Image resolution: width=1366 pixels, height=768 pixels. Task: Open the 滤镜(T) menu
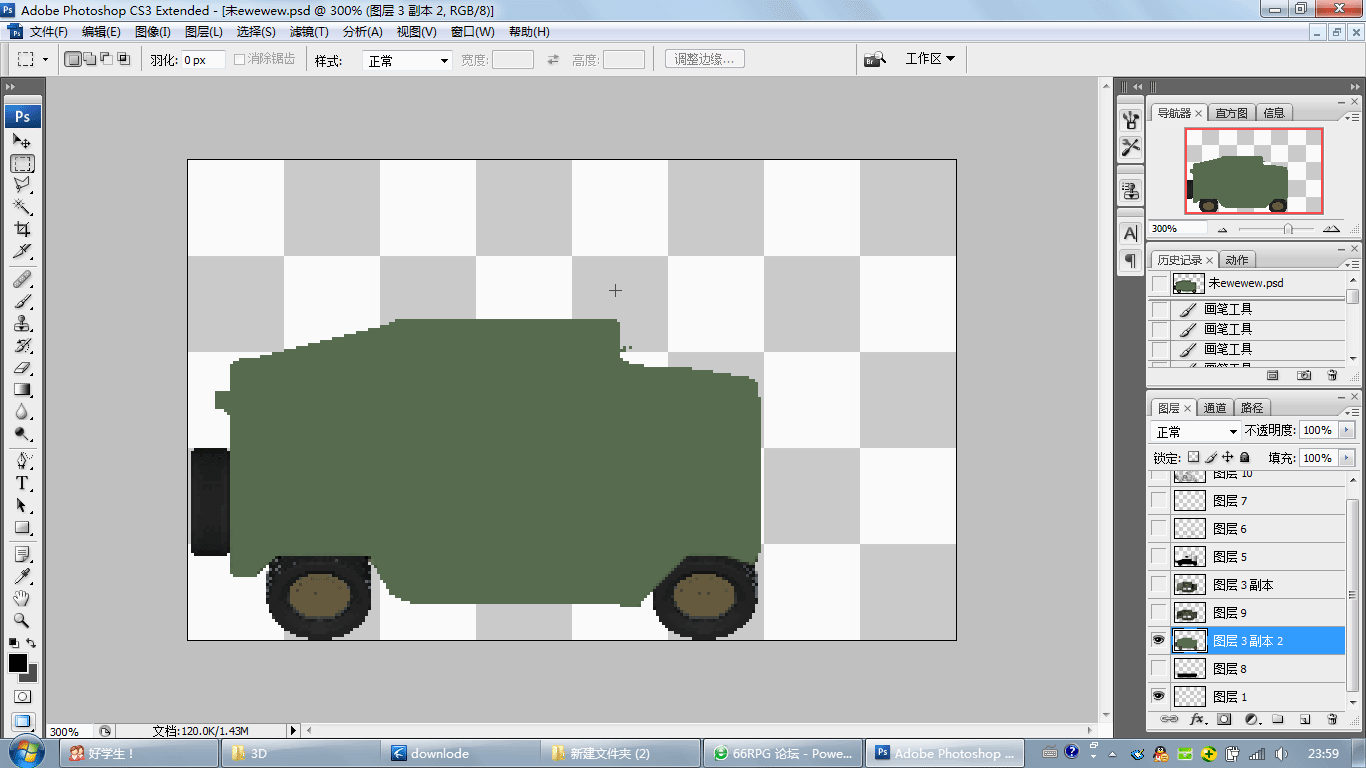point(309,32)
